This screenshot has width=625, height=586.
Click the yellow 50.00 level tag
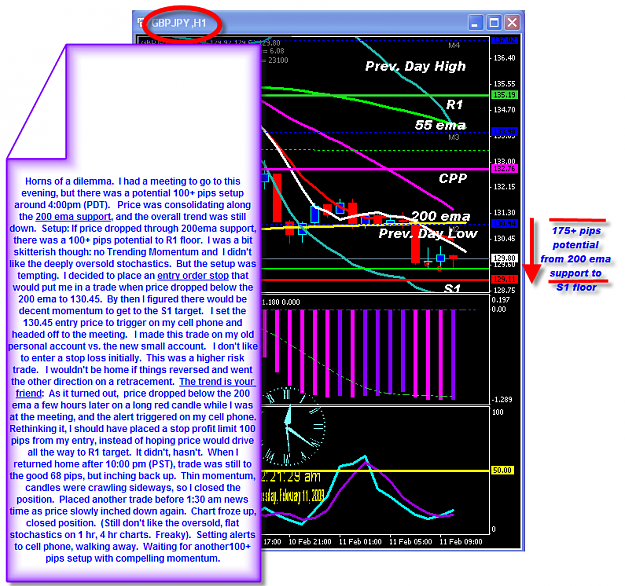[502, 470]
